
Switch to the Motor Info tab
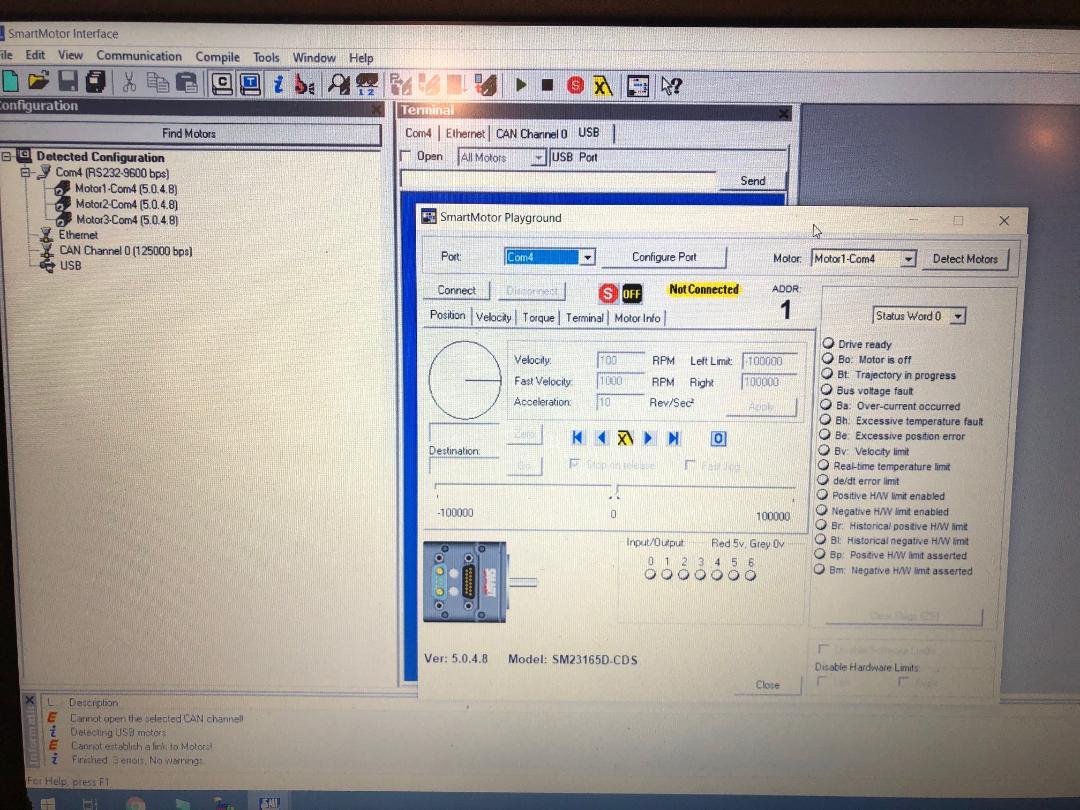637,318
